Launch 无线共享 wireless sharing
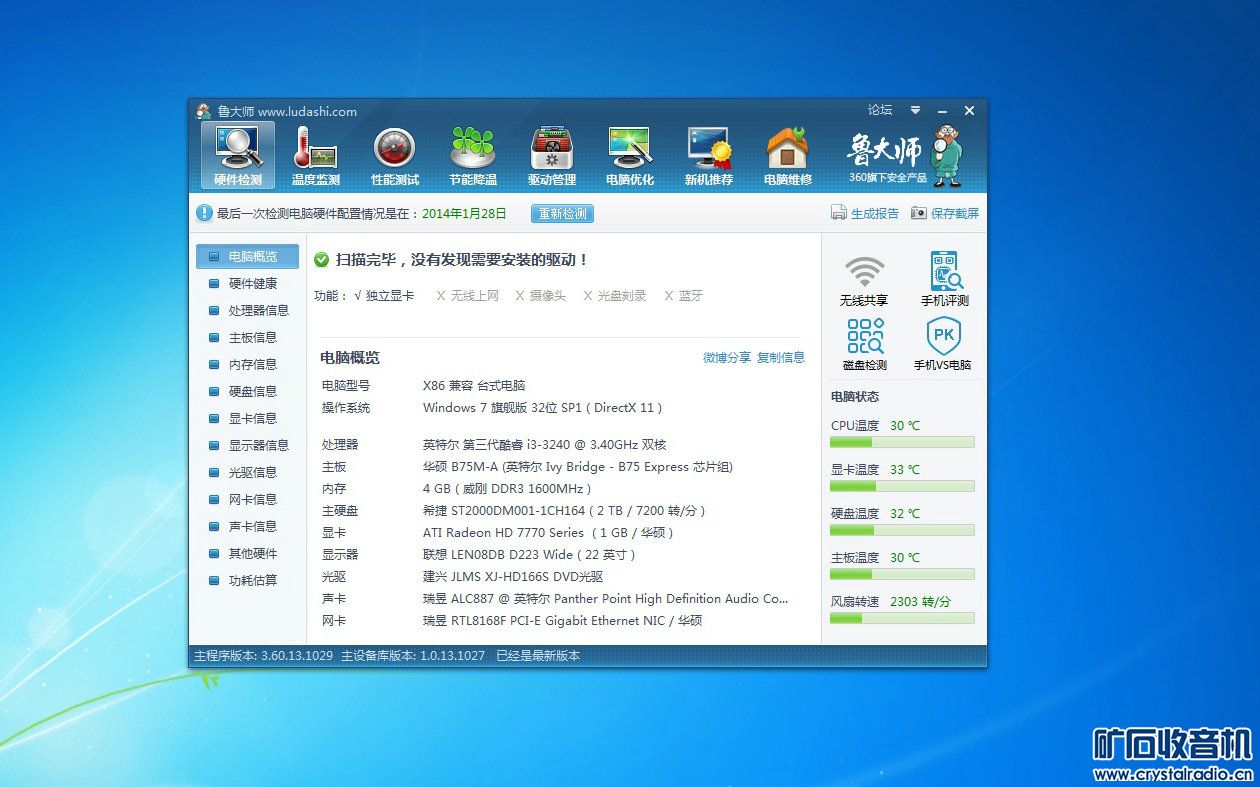This screenshot has width=1260, height=787. (864, 280)
